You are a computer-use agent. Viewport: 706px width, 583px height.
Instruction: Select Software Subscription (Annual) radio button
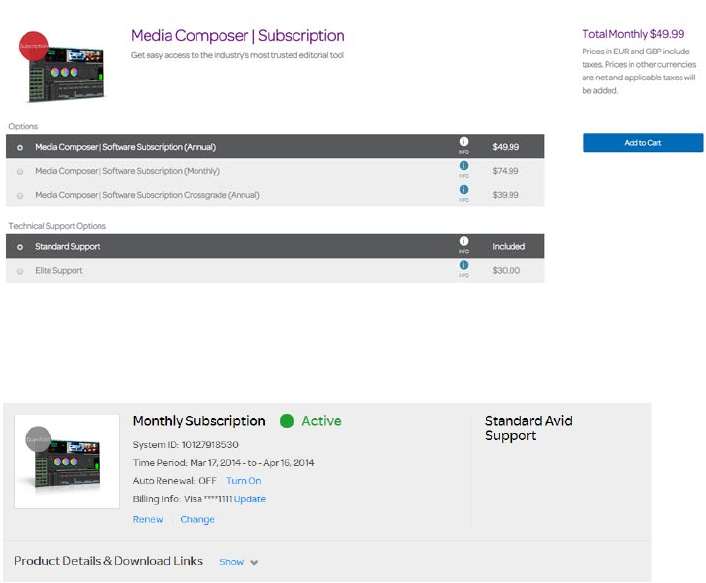21,148
